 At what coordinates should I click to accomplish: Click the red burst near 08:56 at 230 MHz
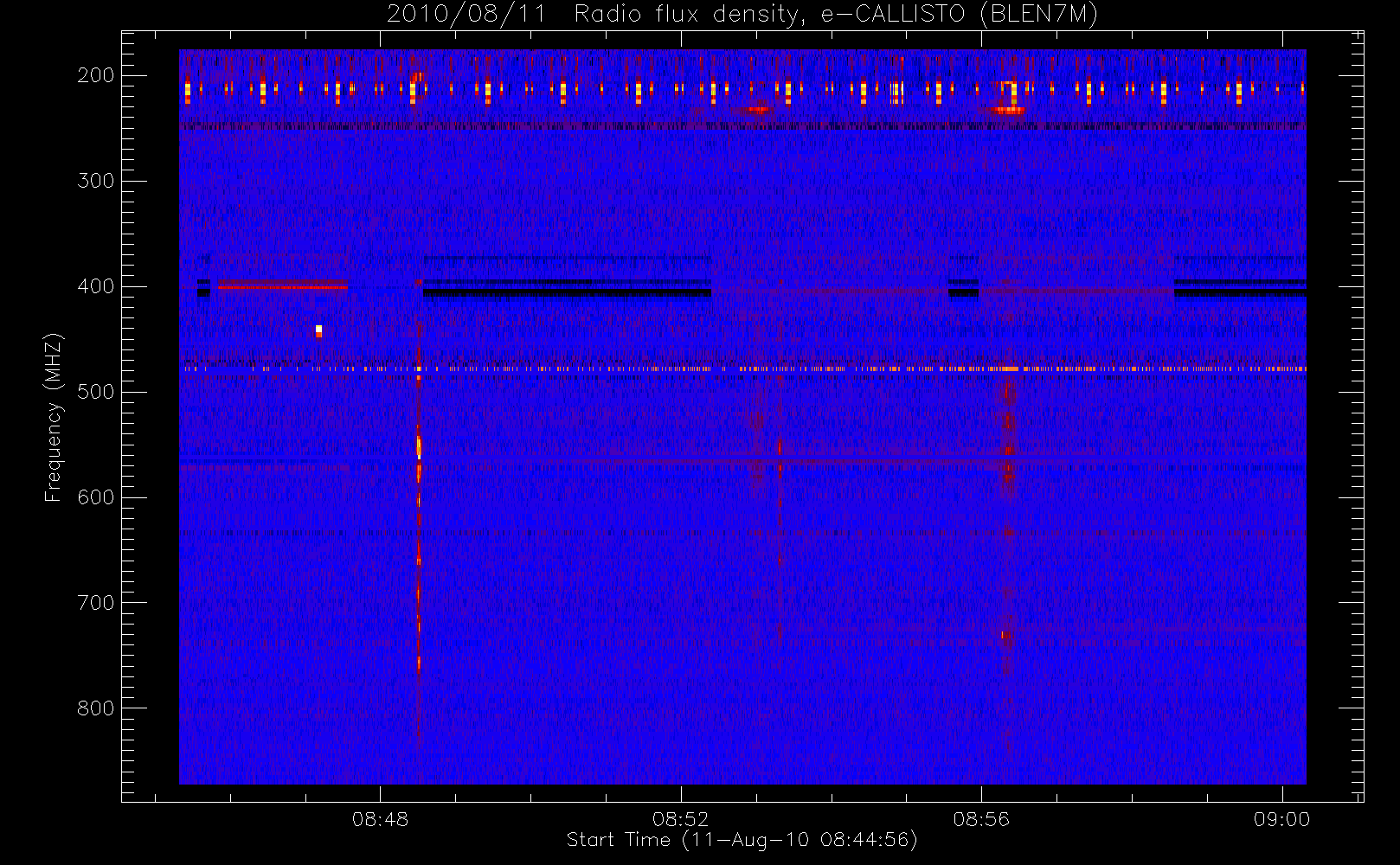tap(1007, 110)
